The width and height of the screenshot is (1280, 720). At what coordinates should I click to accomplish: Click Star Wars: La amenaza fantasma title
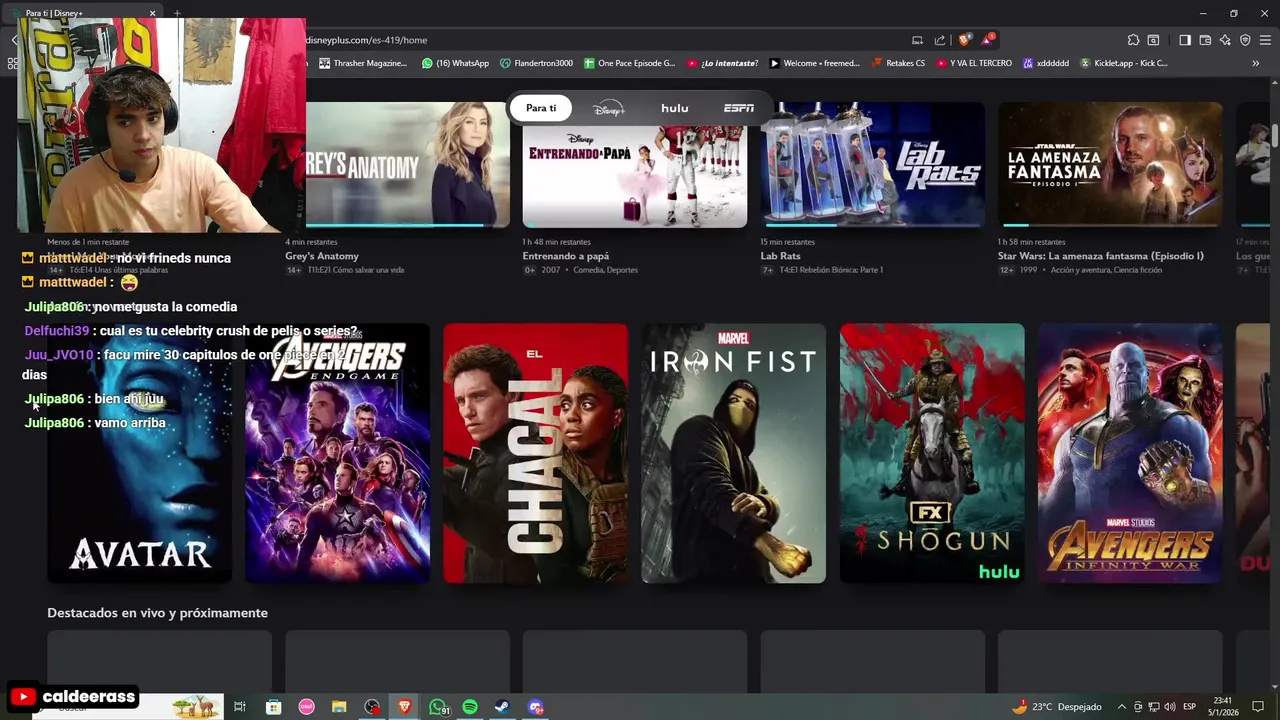pyautogui.click(x=1100, y=256)
